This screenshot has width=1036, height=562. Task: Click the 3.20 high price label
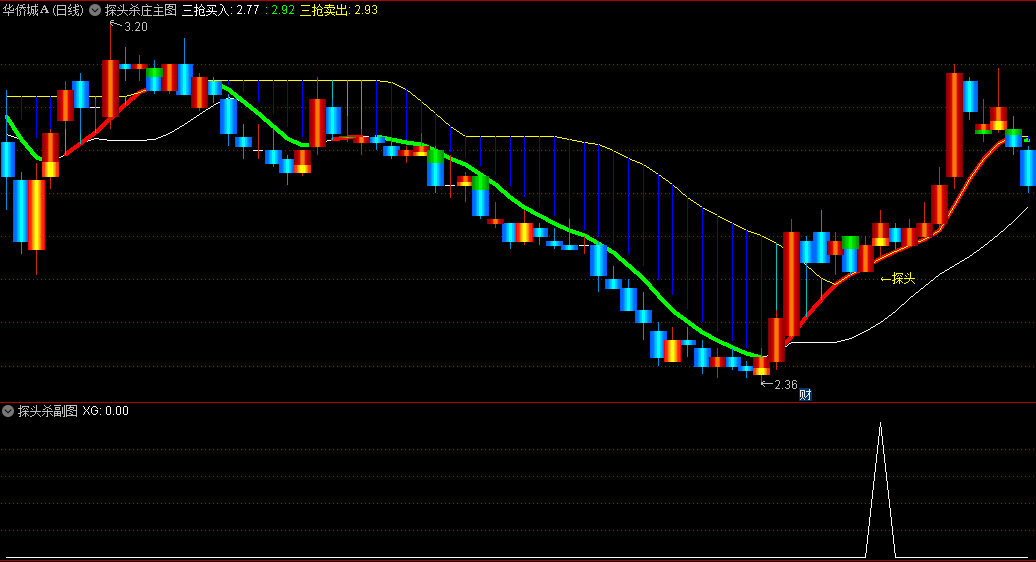coord(135,27)
